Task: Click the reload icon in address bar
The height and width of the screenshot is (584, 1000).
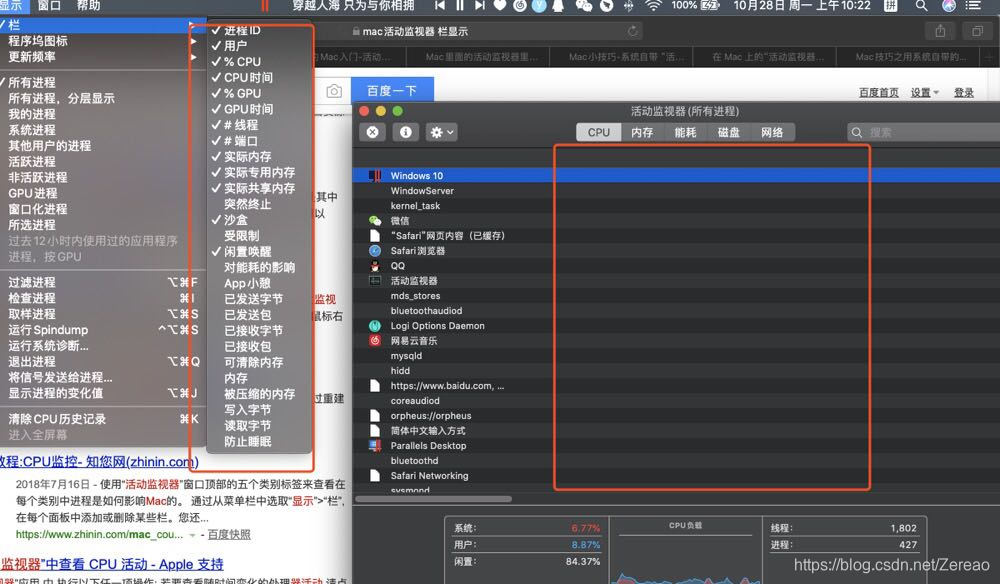Action: pyautogui.click(x=633, y=31)
